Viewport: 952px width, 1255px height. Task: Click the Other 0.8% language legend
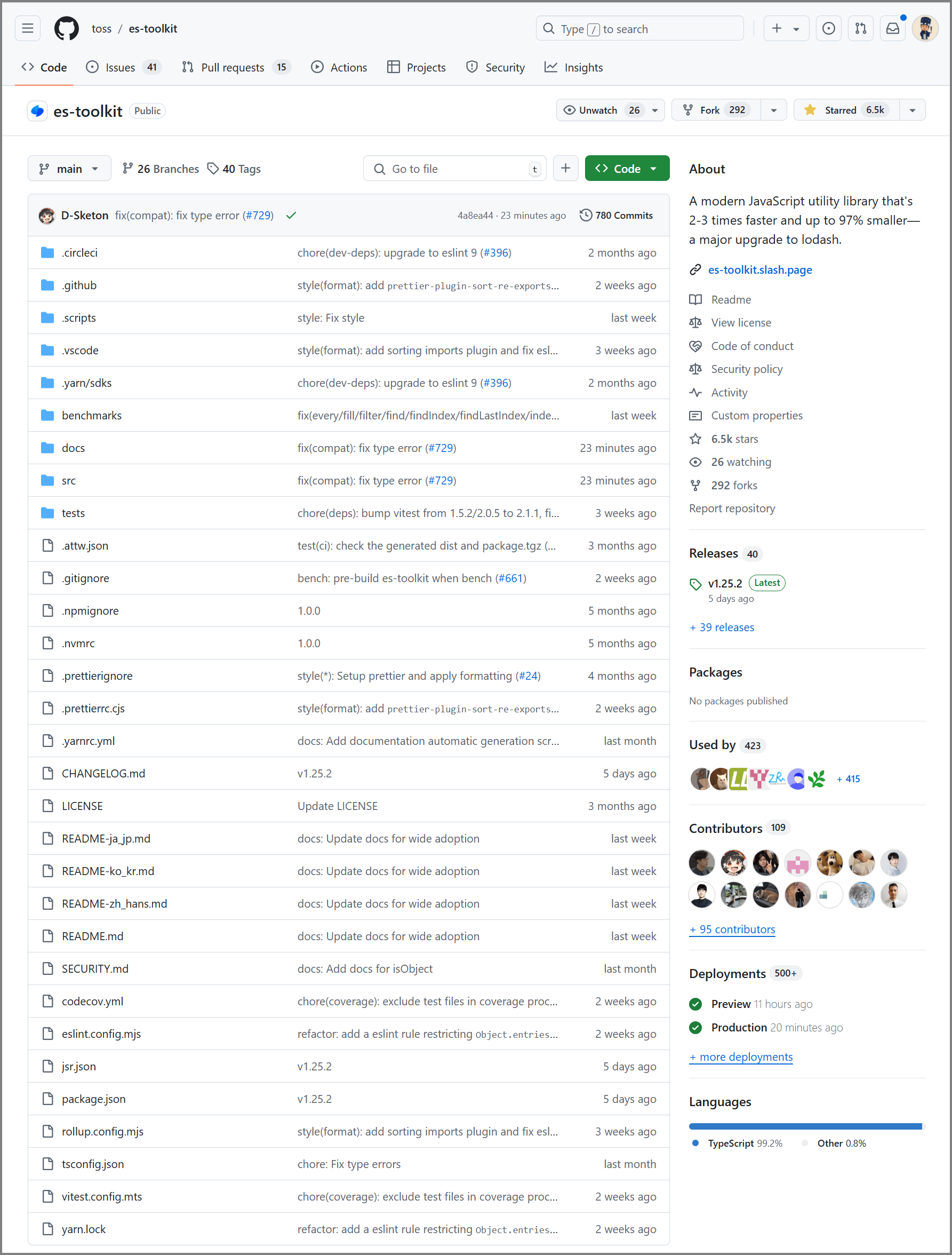click(x=834, y=1143)
